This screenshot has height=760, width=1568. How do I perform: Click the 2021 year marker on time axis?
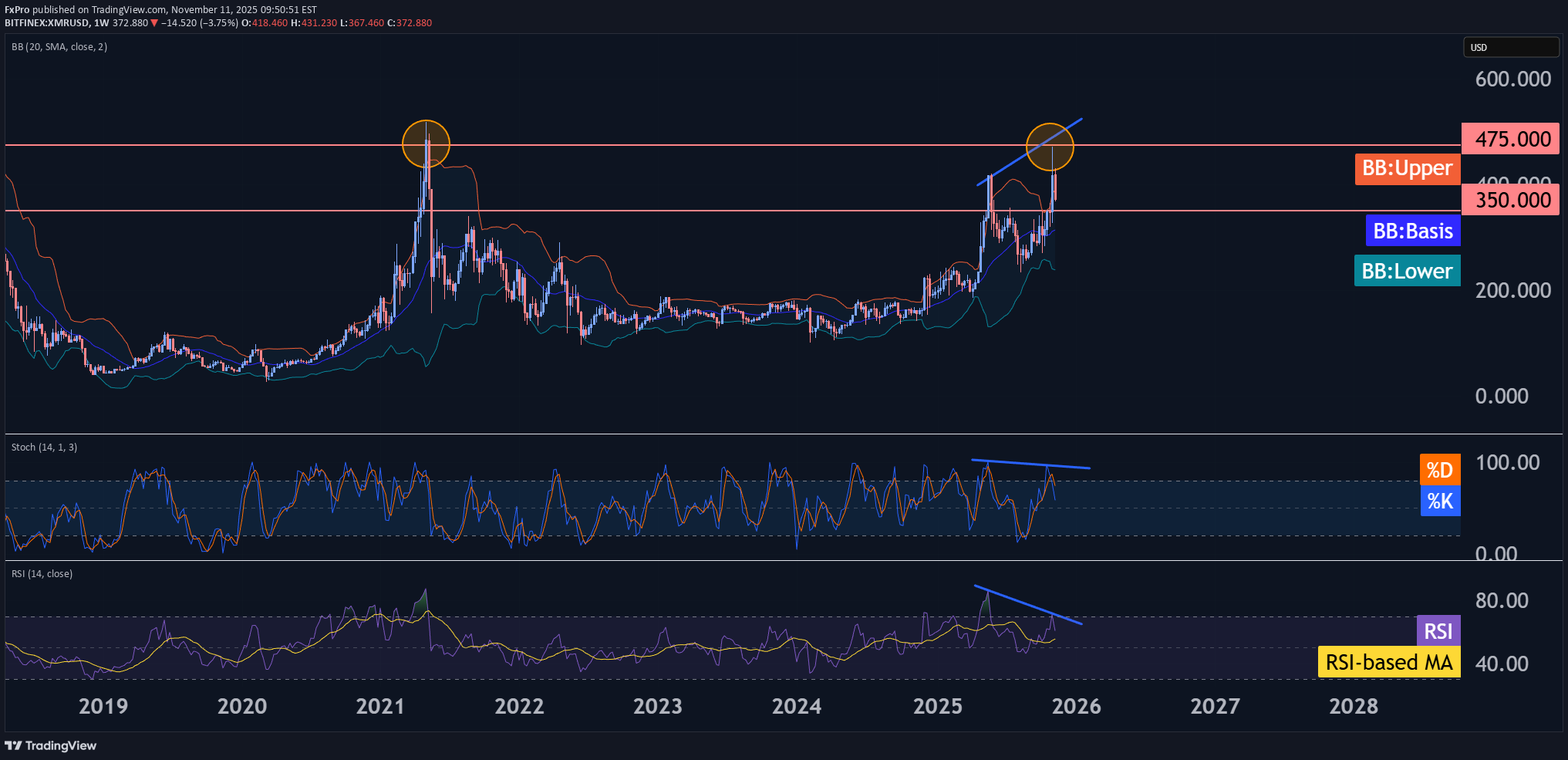tap(379, 707)
